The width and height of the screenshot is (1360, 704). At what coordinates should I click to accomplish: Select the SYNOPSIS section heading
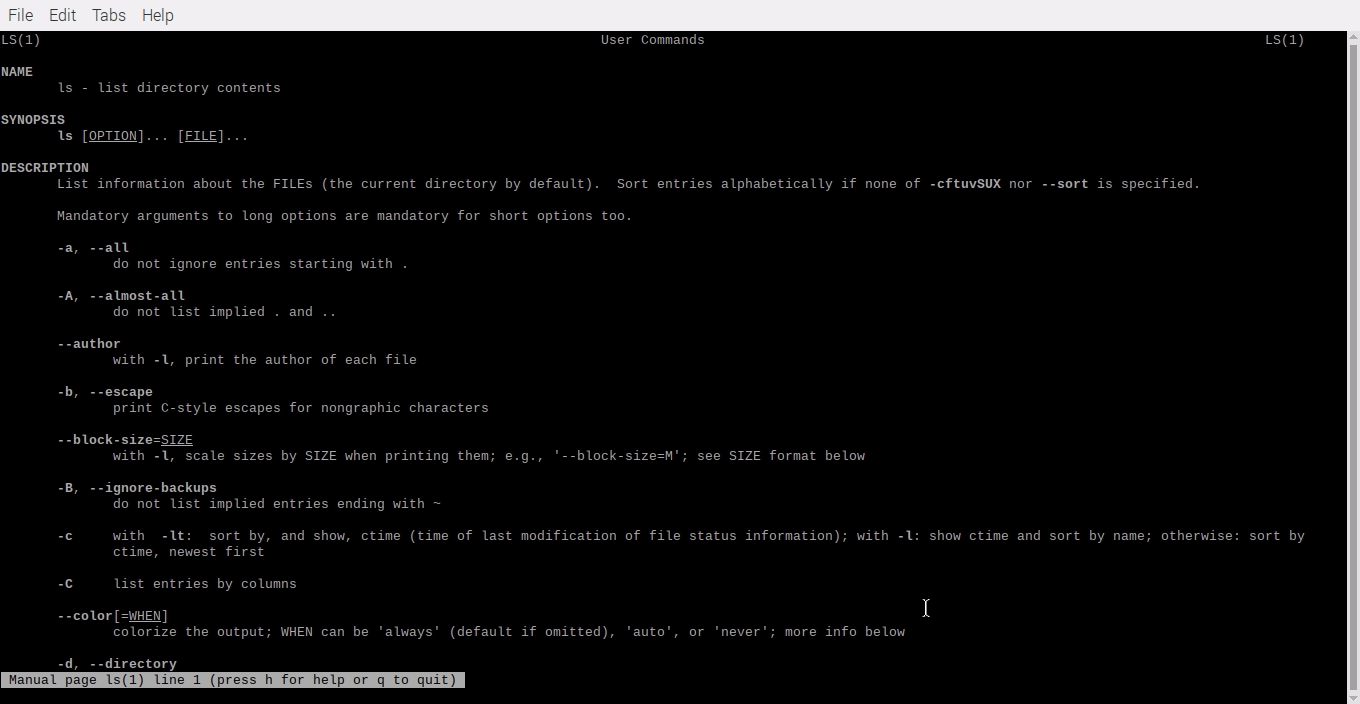(x=33, y=119)
